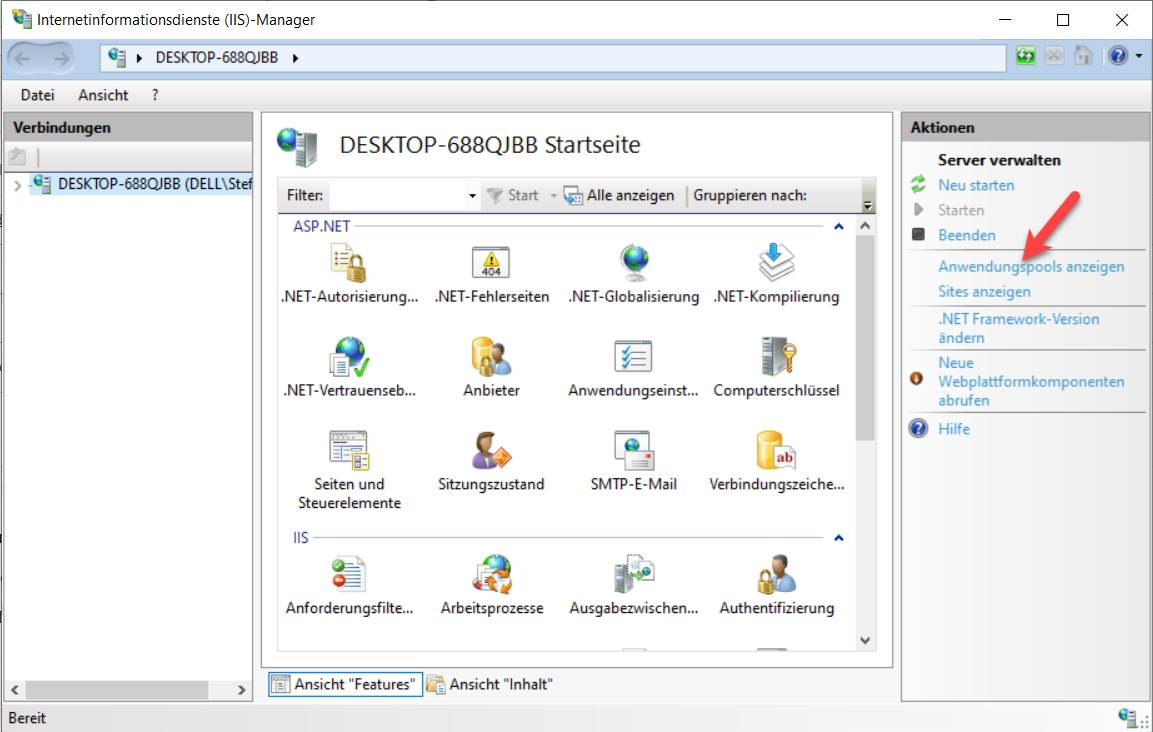Collapse the IIS group section
This screenshot has height=732, width=1153.
[839, 538]
